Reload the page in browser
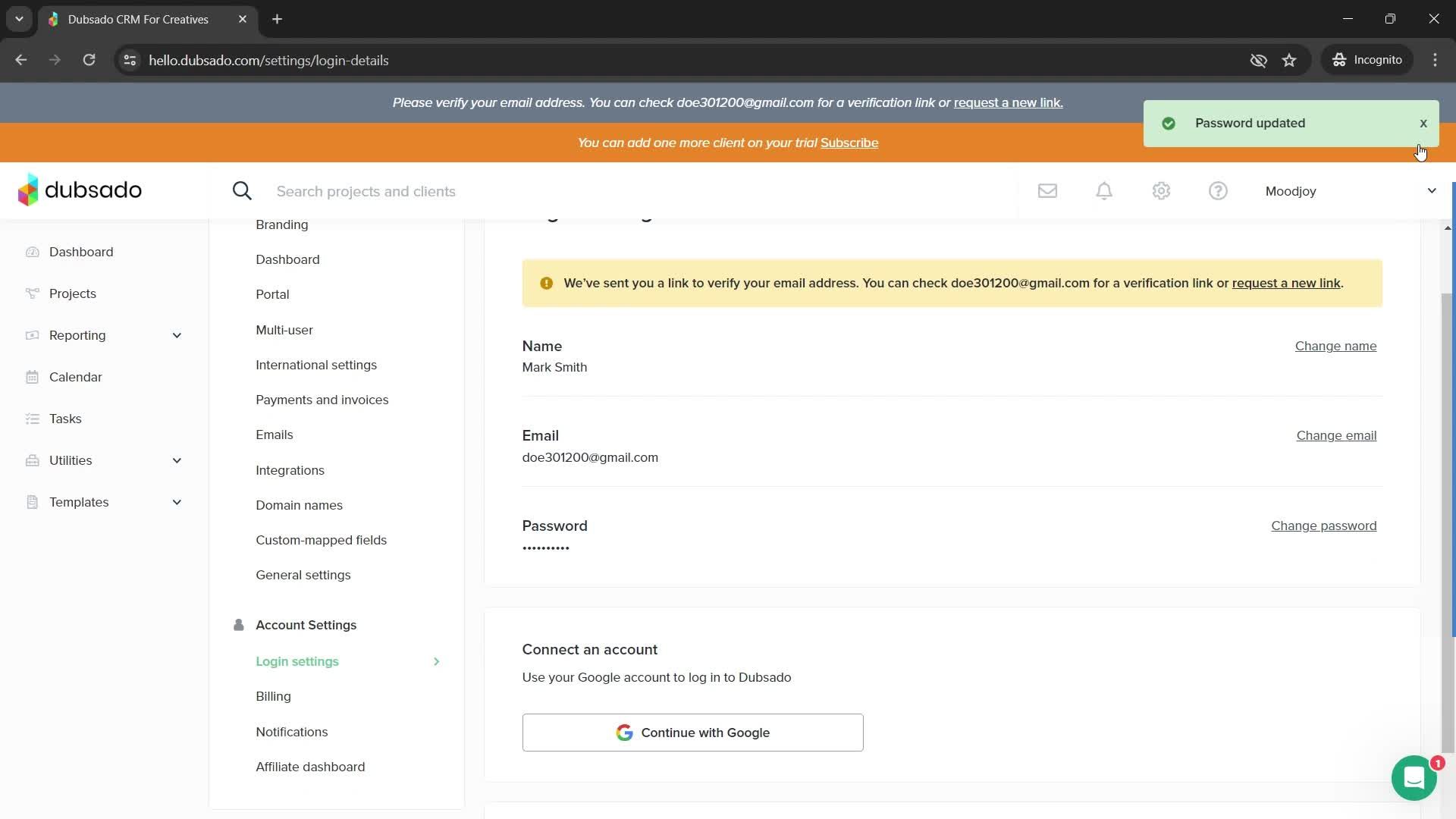 pyautogui.click(x=89, y=60)
